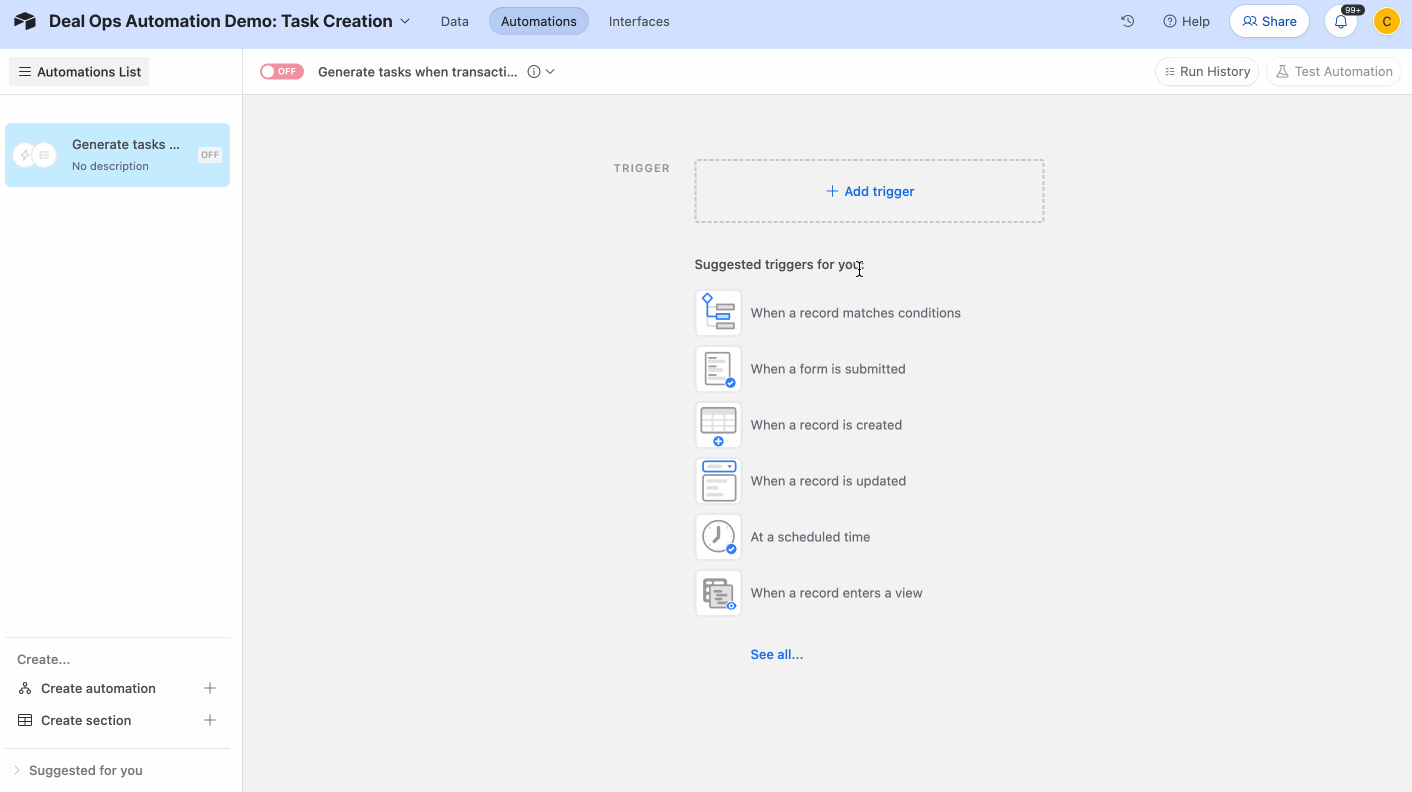Select 'When a record is updated' text
The image size is (1412, 792).
point(828,481)
